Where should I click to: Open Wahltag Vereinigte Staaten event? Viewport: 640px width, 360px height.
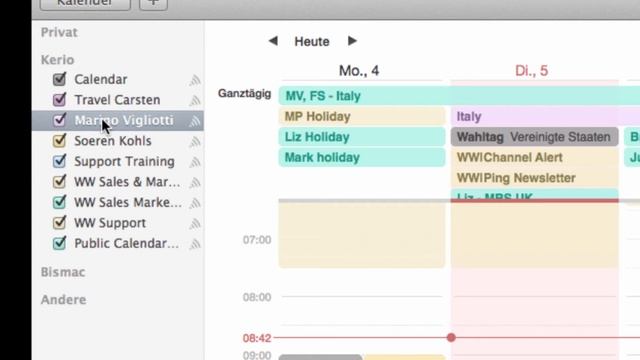(x=535, y=137)
